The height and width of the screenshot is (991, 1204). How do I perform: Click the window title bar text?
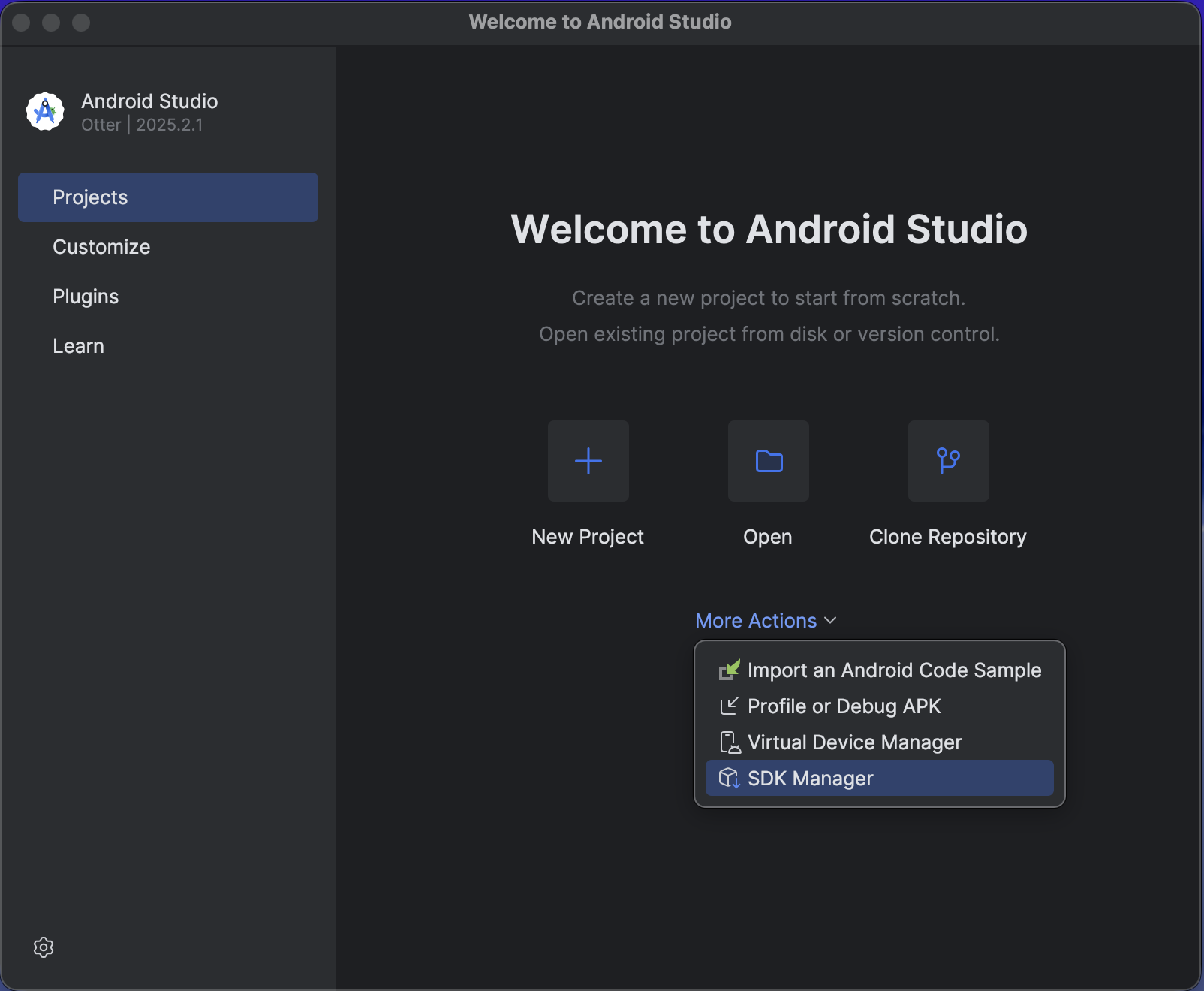pyautogui.click(x=600, y=22)
